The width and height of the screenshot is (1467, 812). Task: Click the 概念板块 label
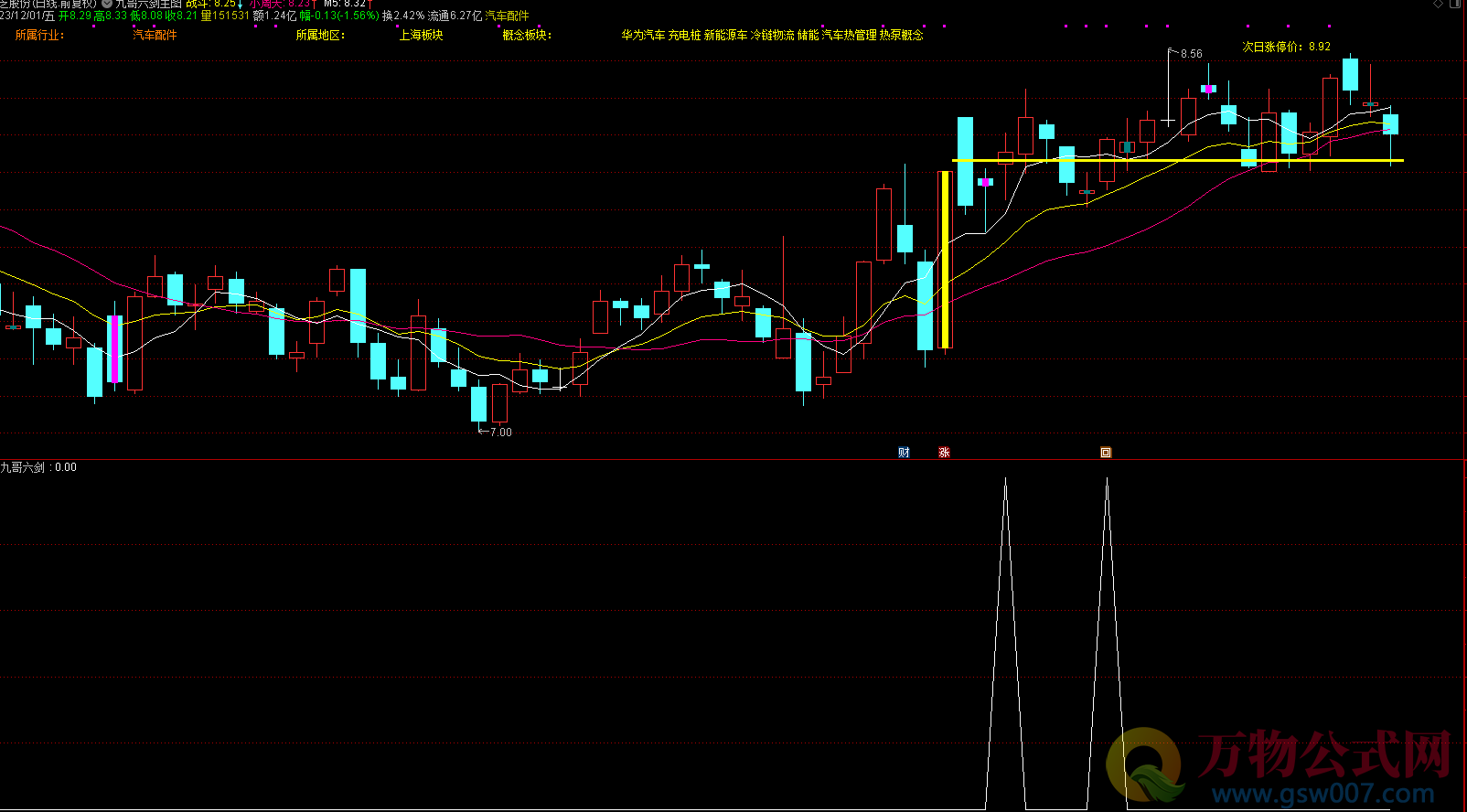click(x=527, y=35)
